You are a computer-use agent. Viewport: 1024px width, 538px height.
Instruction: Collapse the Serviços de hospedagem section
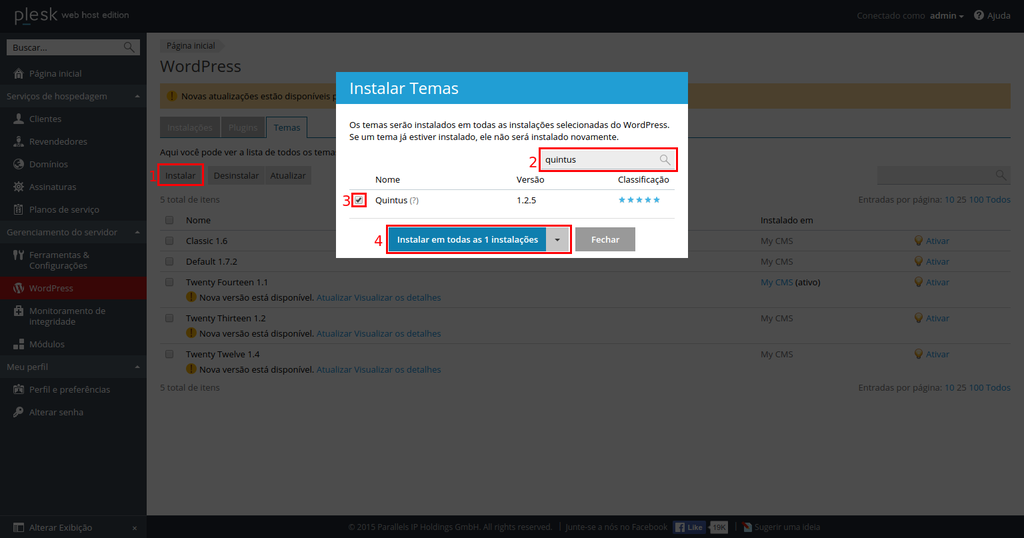[136, 97]
